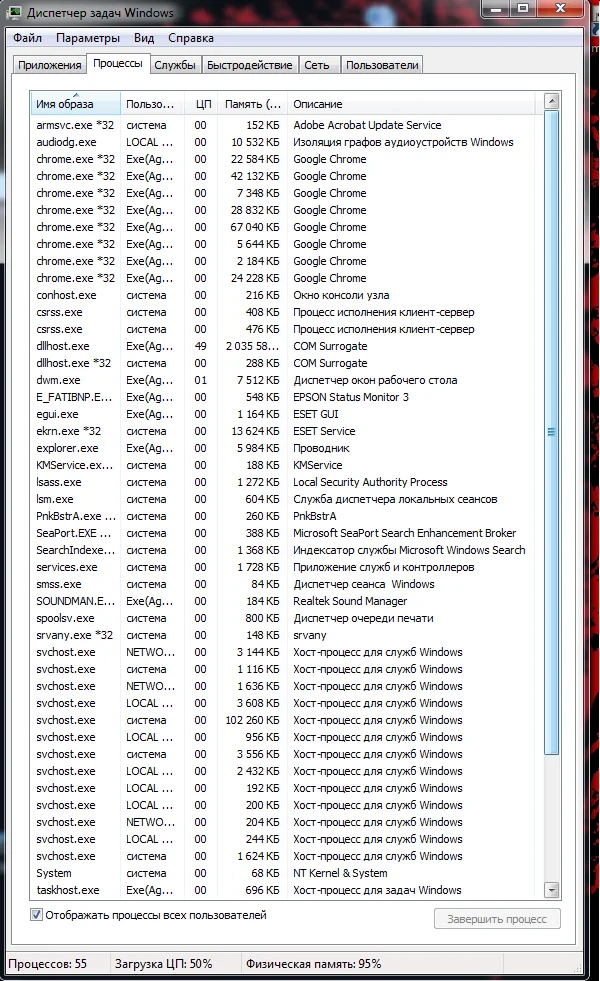
Task: Select the PnkBstrA.exe process
Action: pyautogui.click(x=285, y=516)
